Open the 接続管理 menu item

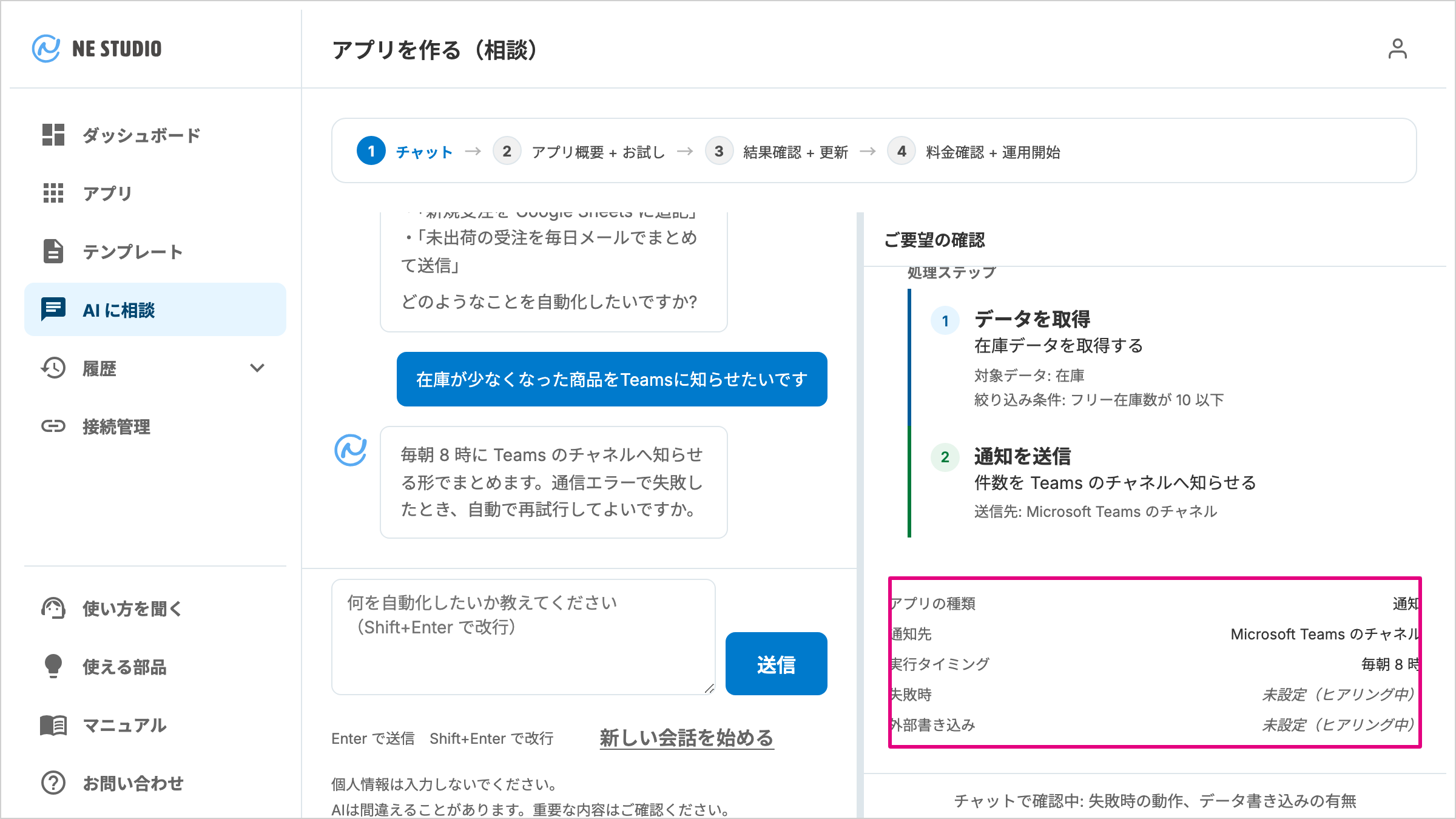(155, 426)
